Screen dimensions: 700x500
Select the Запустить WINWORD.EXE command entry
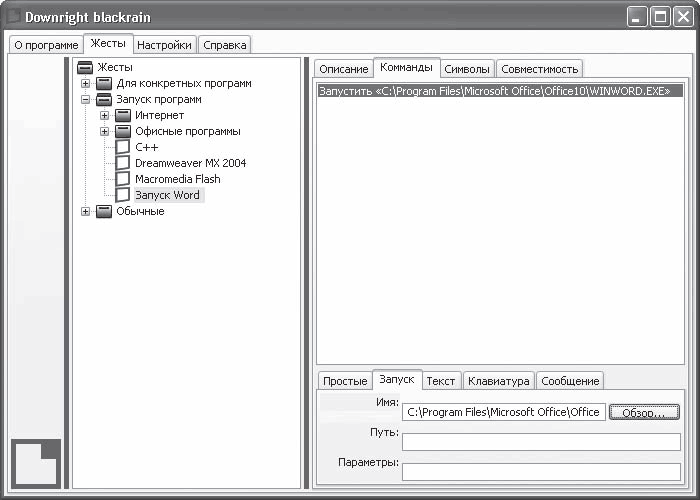500,91
